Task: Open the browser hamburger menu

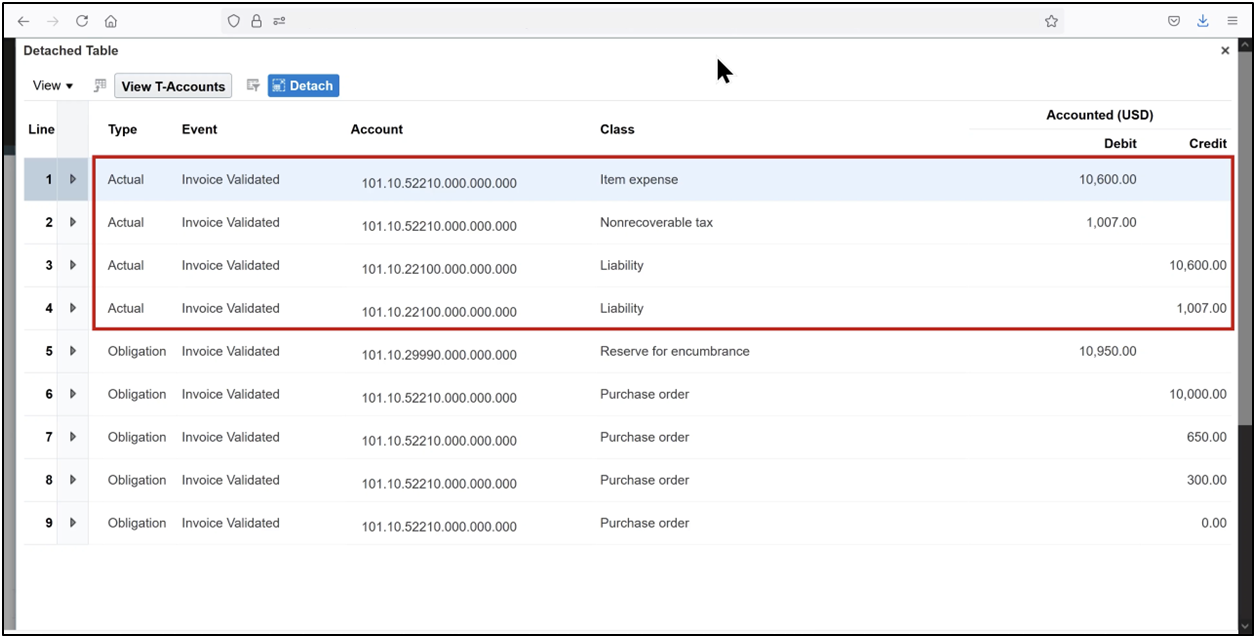Action: pos(1233,20)
